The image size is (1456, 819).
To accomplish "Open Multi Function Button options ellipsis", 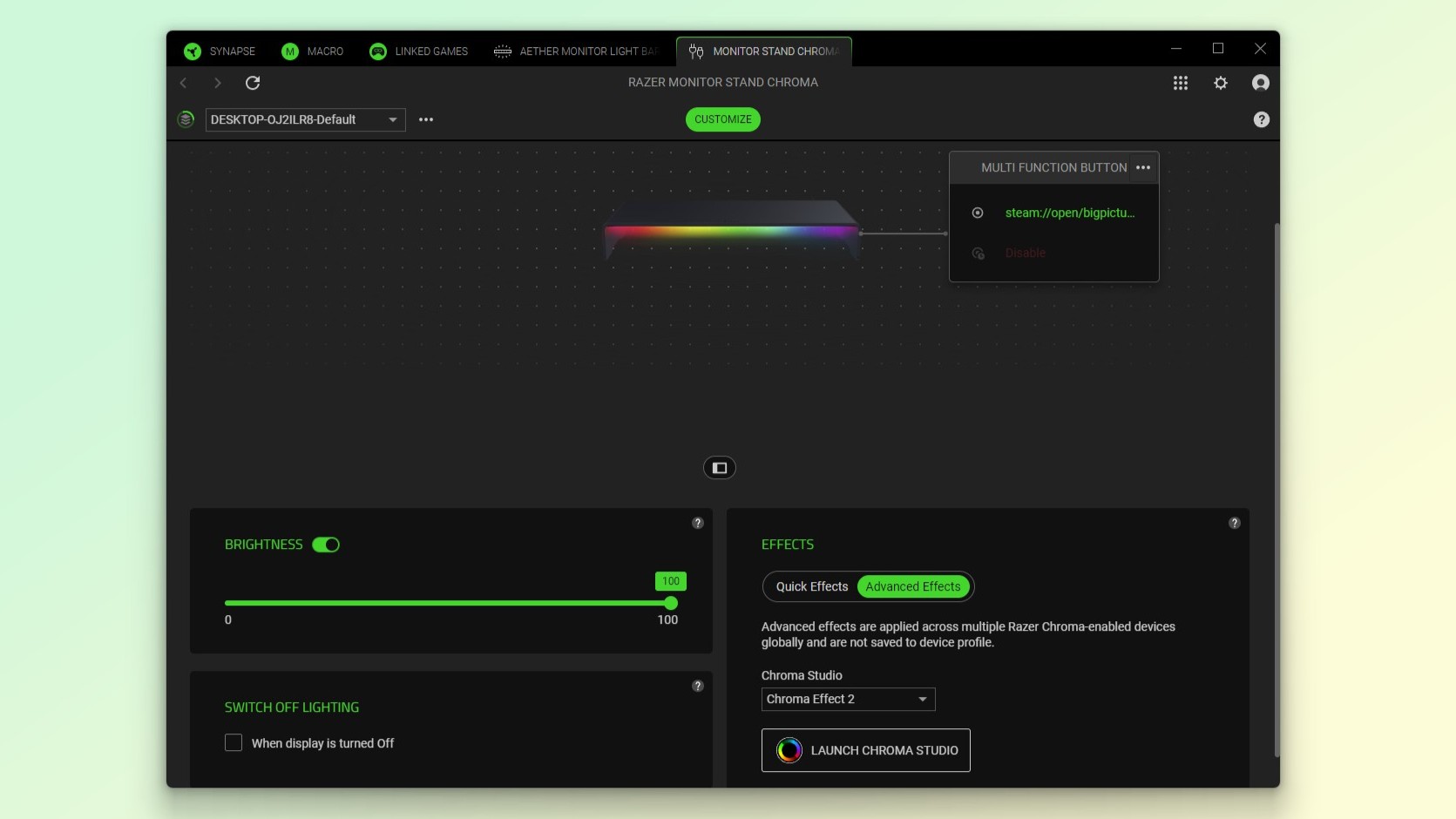I will pyautogui.click(x=1142, y=167).
